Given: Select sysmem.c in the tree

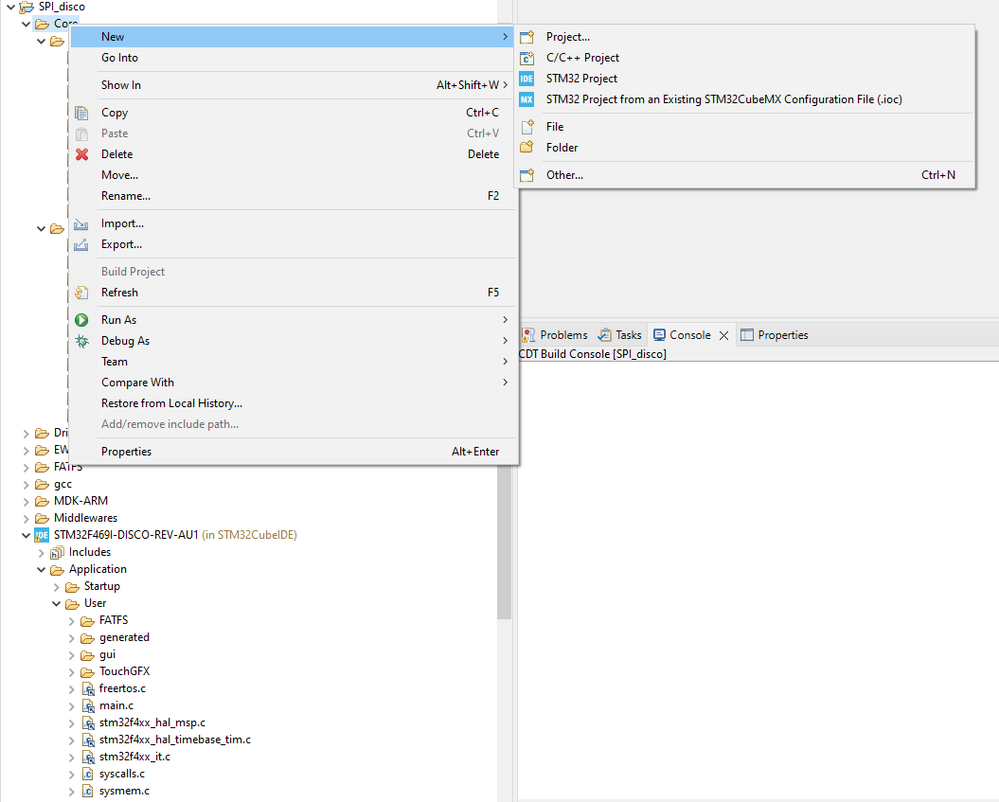Looking at the screenshot, I should [124, 791].
